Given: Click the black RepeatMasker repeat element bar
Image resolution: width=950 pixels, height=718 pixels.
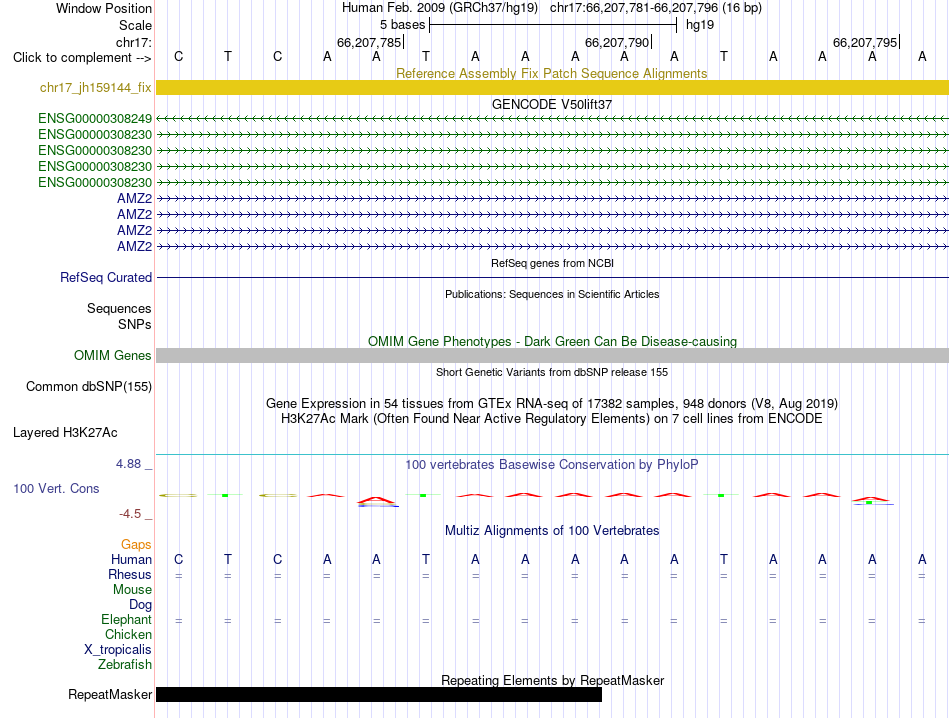Looking at the screenshot, I should click(379, 694).
